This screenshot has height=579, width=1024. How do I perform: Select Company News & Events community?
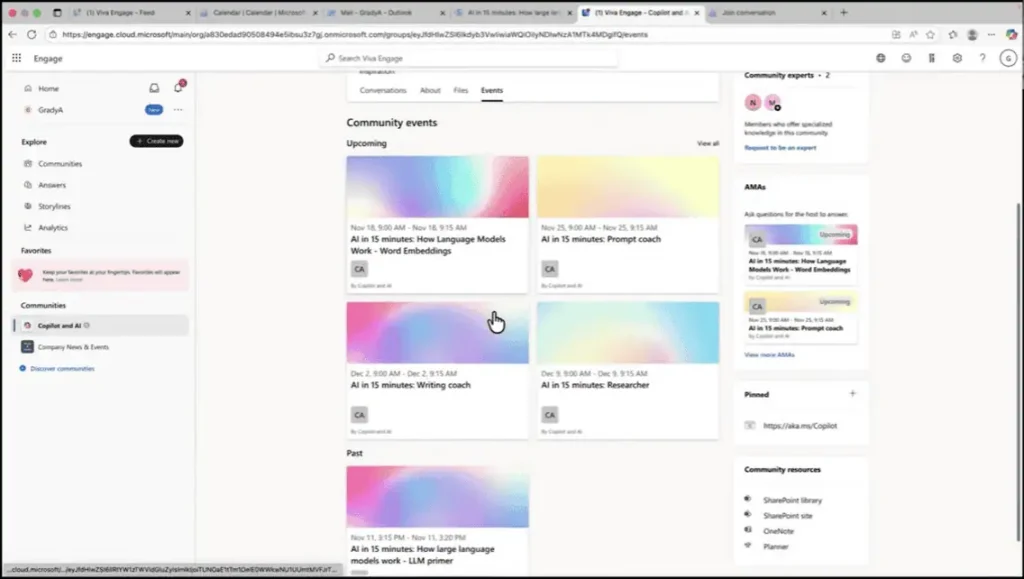(x=101, y=347)
